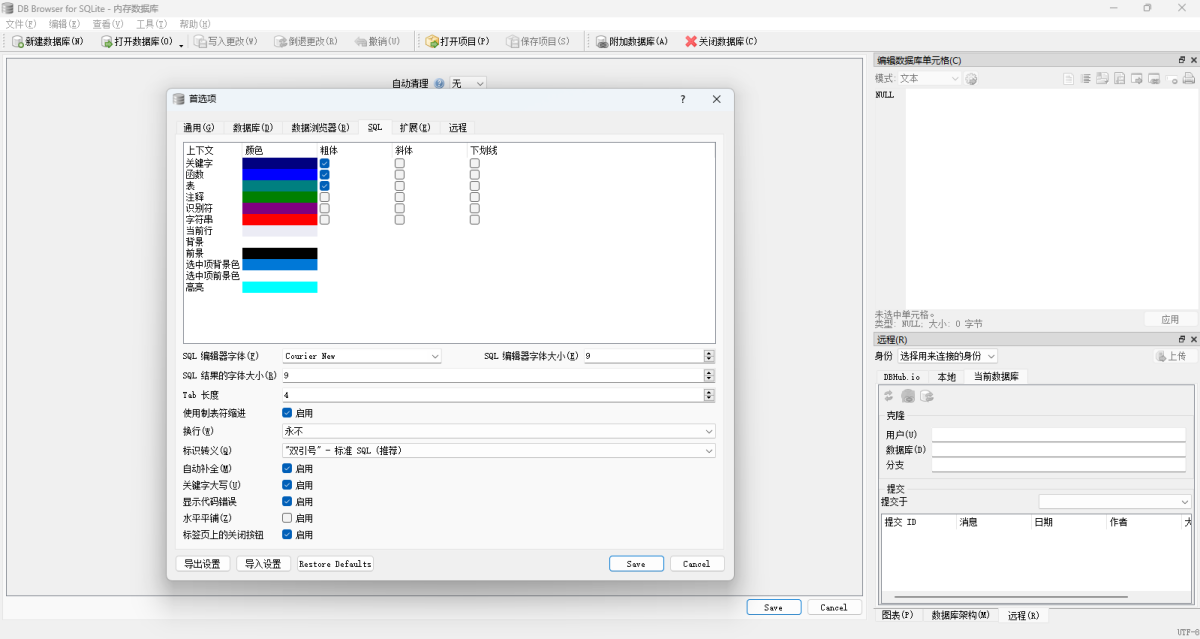The image size is (1200, 639).
Task: Switch to the 数据浏览器 tab
Action: pos(320,128)
